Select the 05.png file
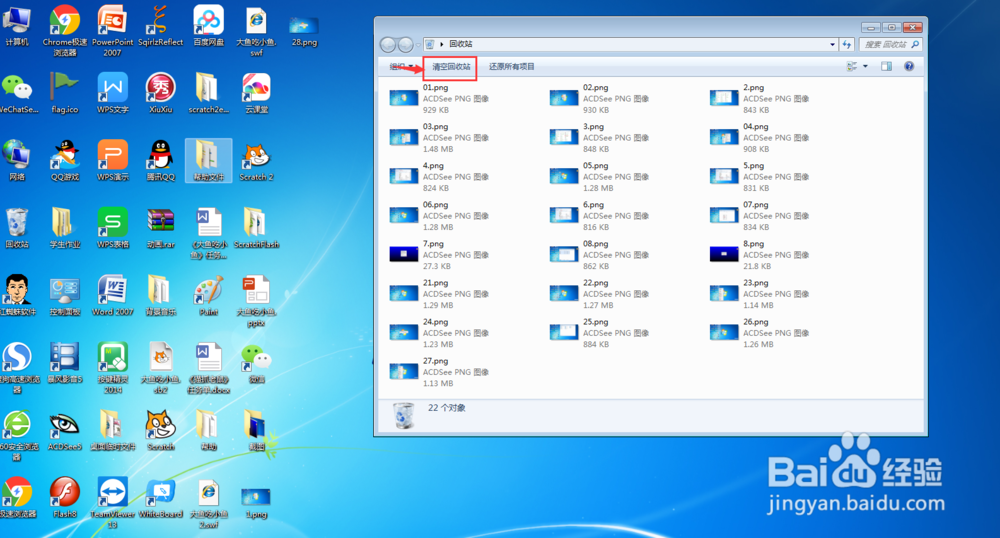The image size is (1000, 538). (x=600, y=177)
